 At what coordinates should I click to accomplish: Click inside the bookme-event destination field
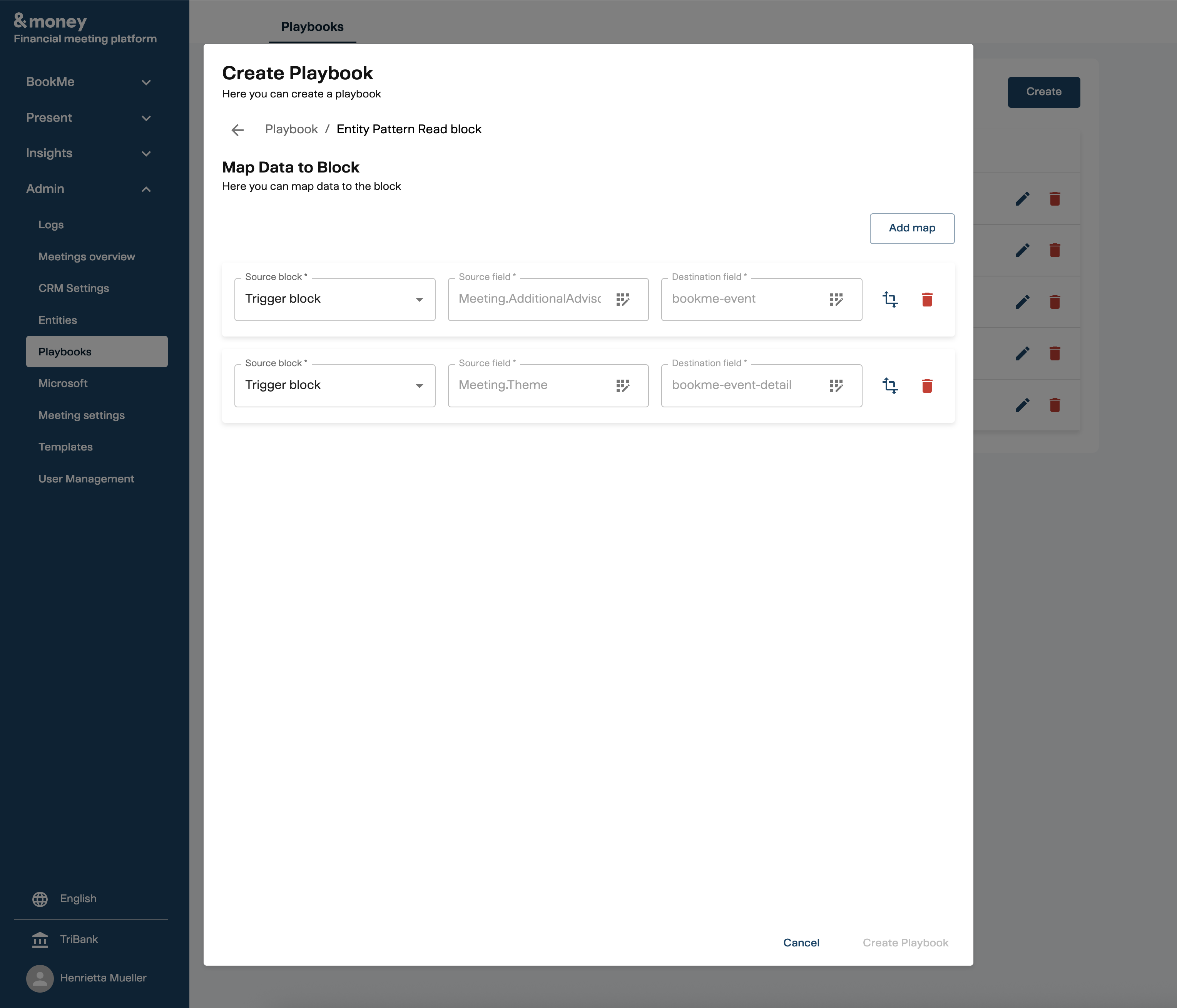tap(739, 300)
